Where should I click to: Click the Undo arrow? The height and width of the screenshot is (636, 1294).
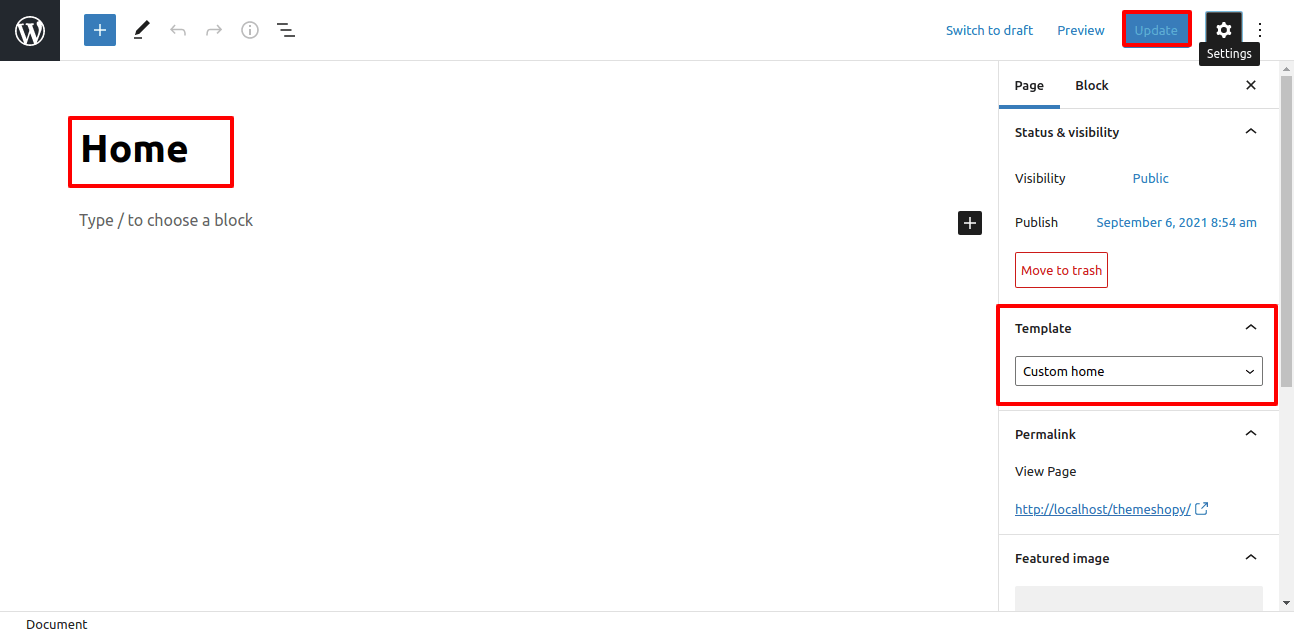pos(178,30)
